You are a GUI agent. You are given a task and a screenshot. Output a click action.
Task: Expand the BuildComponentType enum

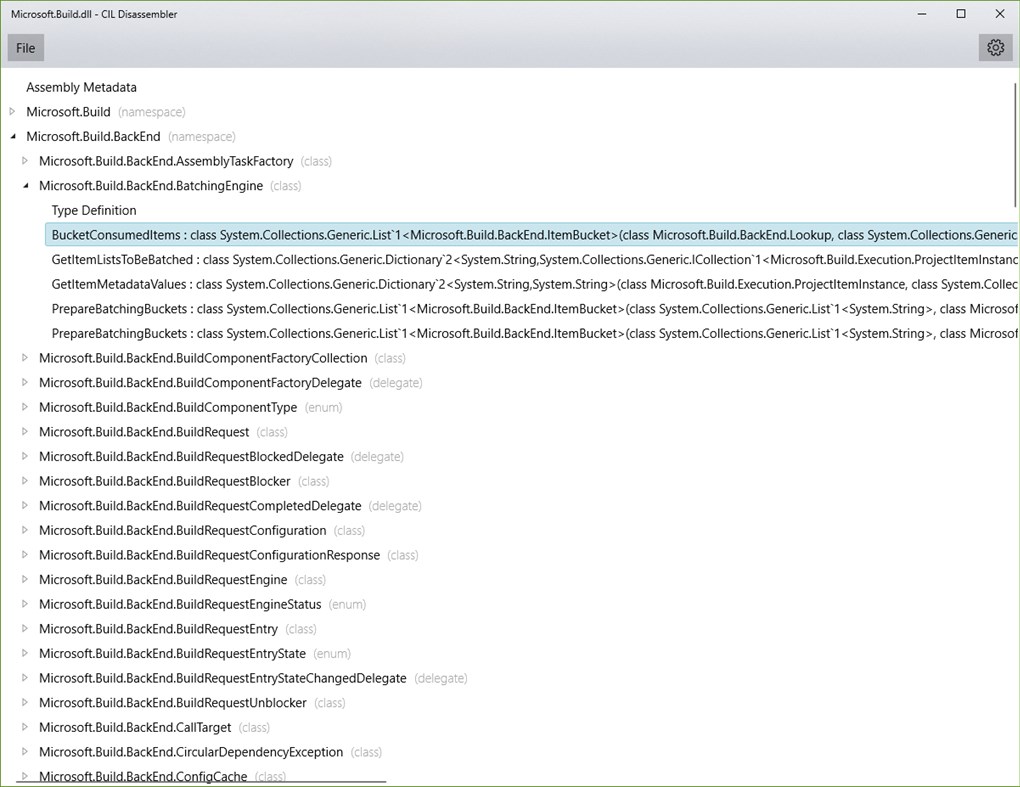tap(25, 407)
